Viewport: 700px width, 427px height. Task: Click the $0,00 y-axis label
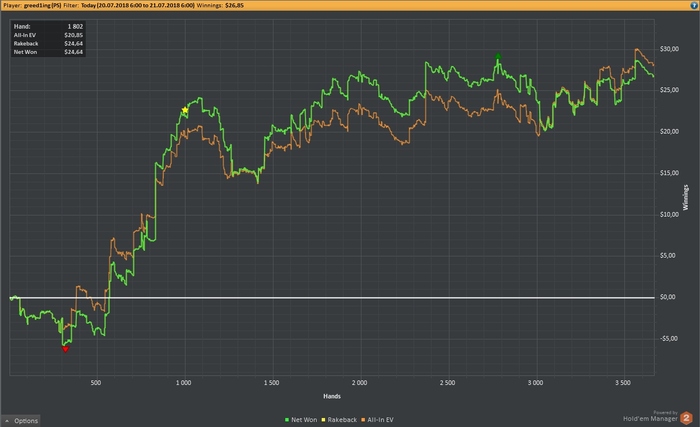(x=668, y=297)
